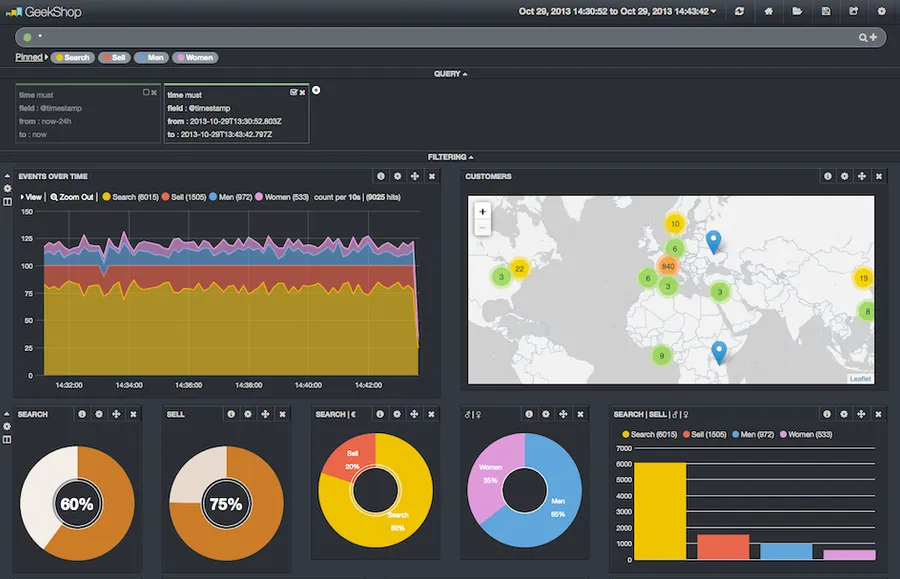
Task: Toggle Women swatch in events legend
Action: point(259,197)
